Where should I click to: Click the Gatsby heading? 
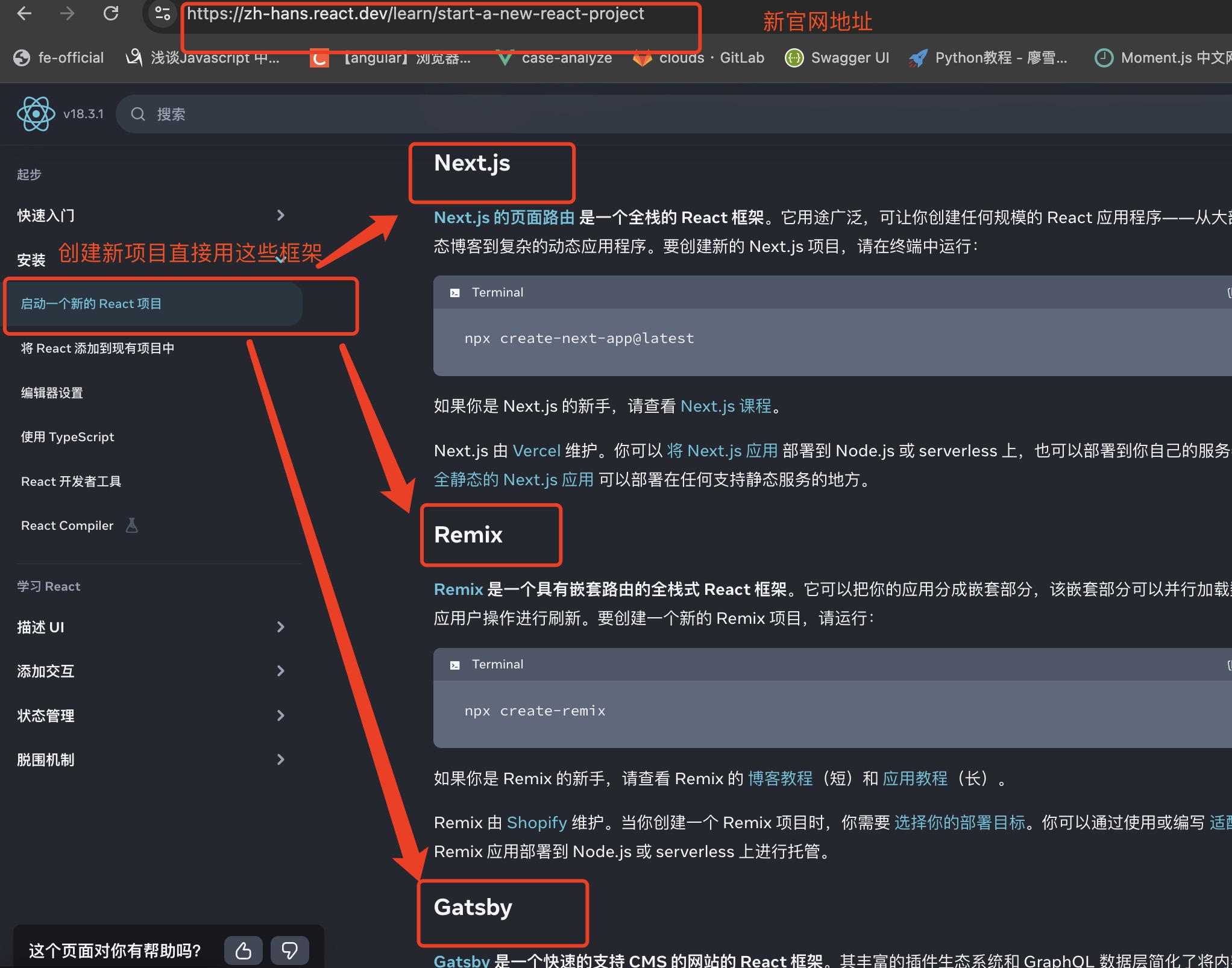473,908
